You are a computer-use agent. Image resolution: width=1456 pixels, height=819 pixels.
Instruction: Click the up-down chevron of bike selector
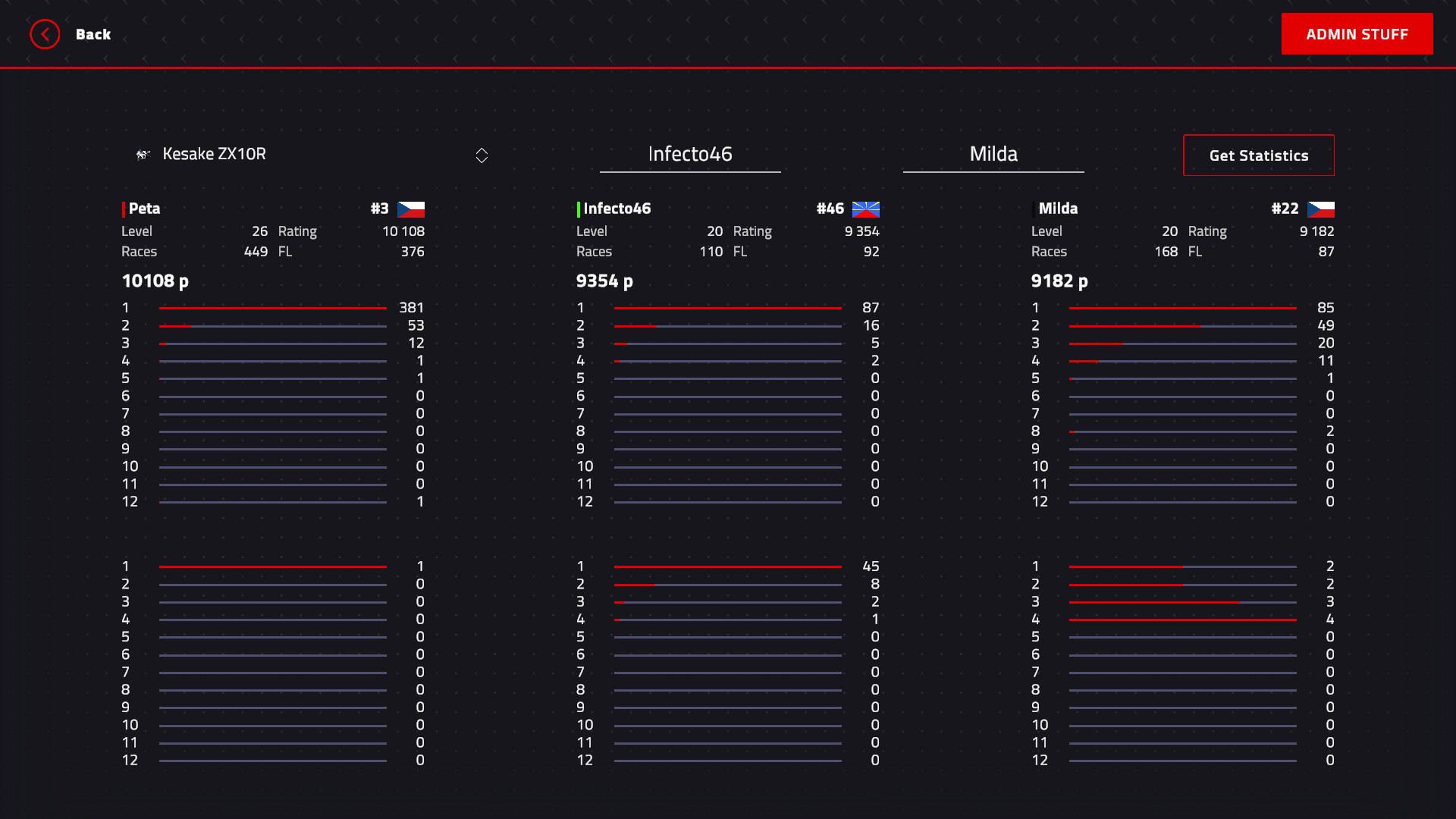click(x=482, y=155)
